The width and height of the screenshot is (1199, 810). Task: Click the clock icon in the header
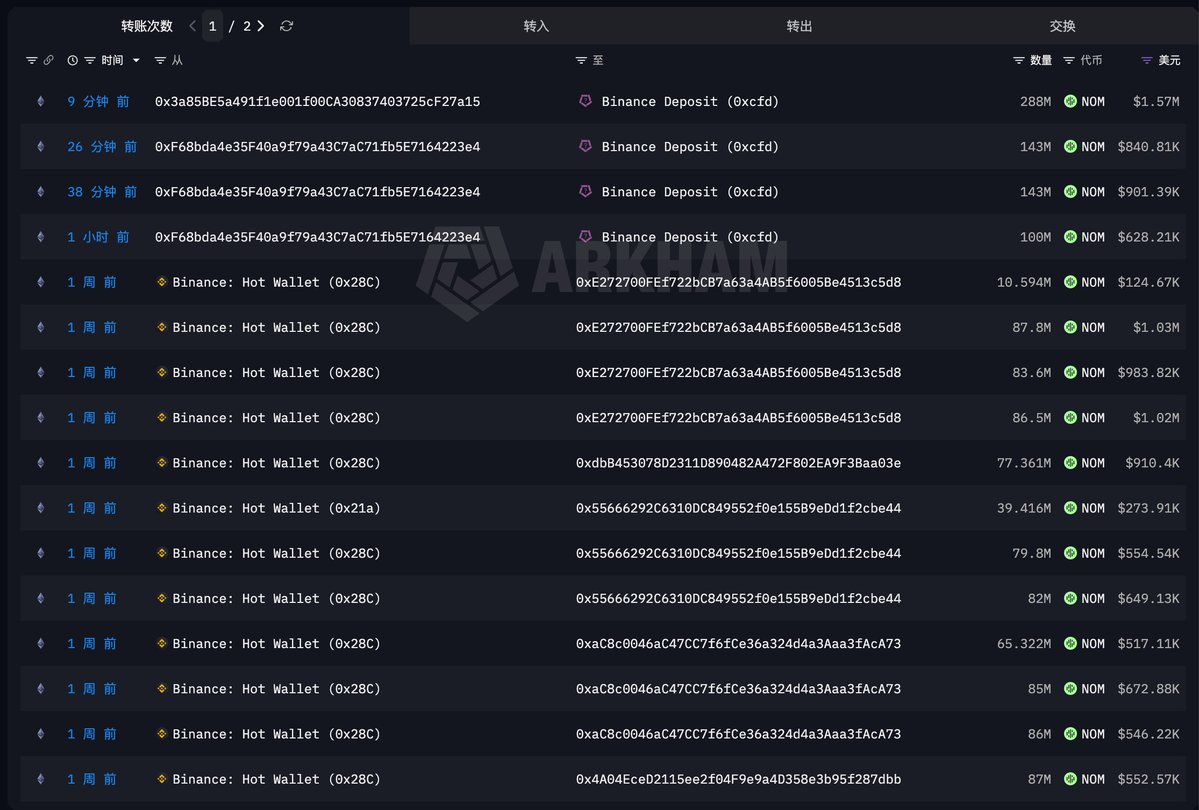(73, 60)
